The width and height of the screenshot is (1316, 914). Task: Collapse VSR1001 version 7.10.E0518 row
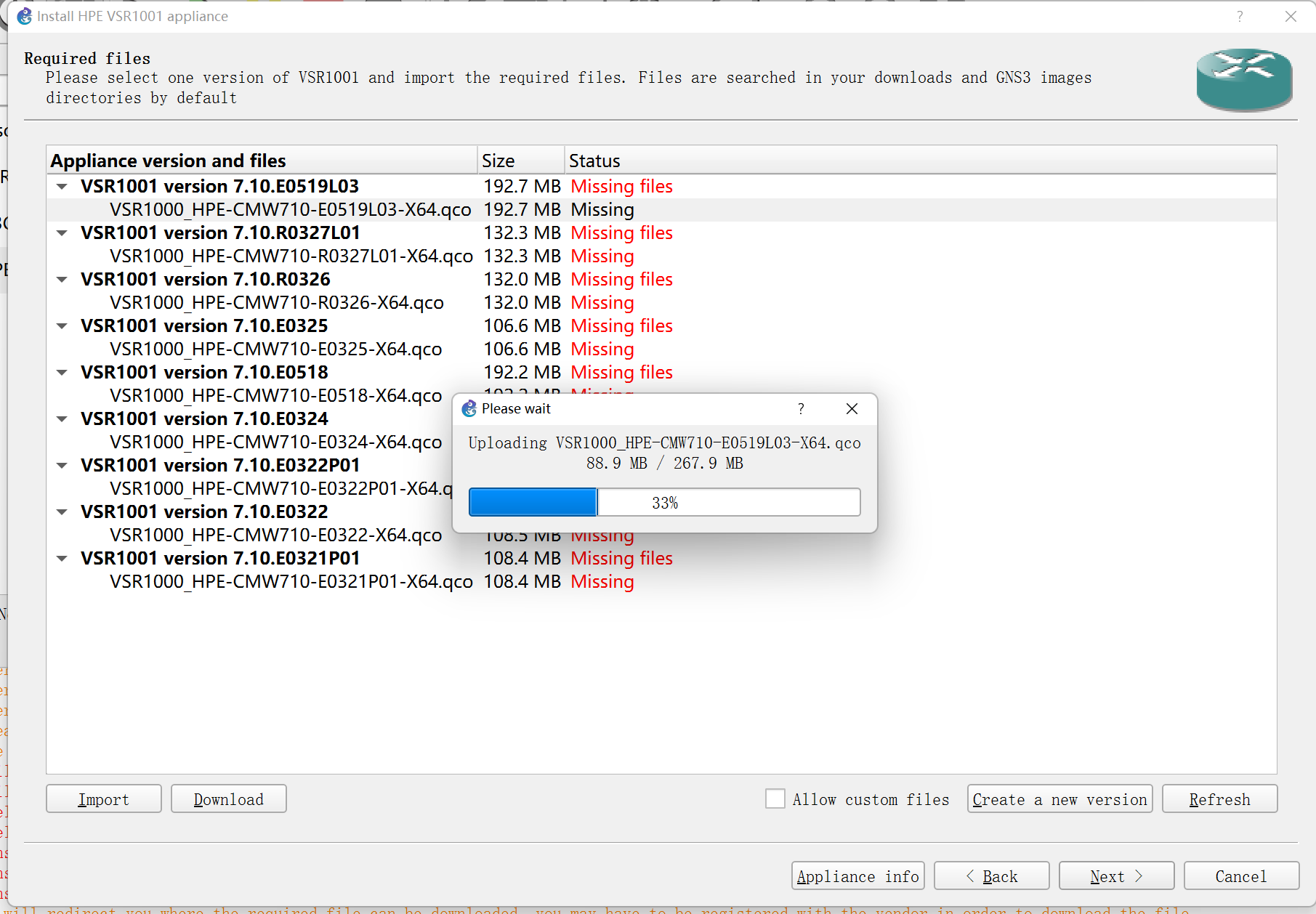click(x=62, y=373)
